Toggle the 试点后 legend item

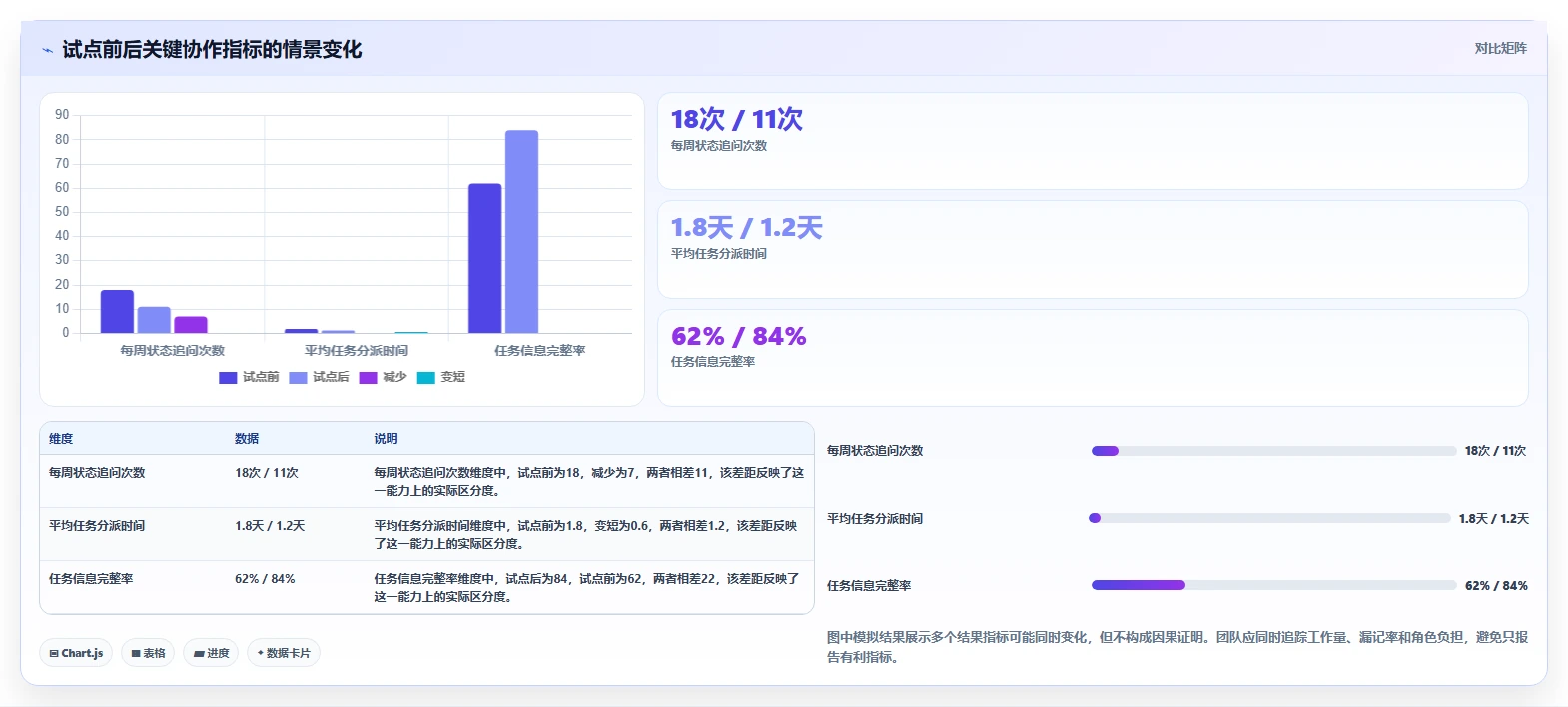tap(319, 377)
